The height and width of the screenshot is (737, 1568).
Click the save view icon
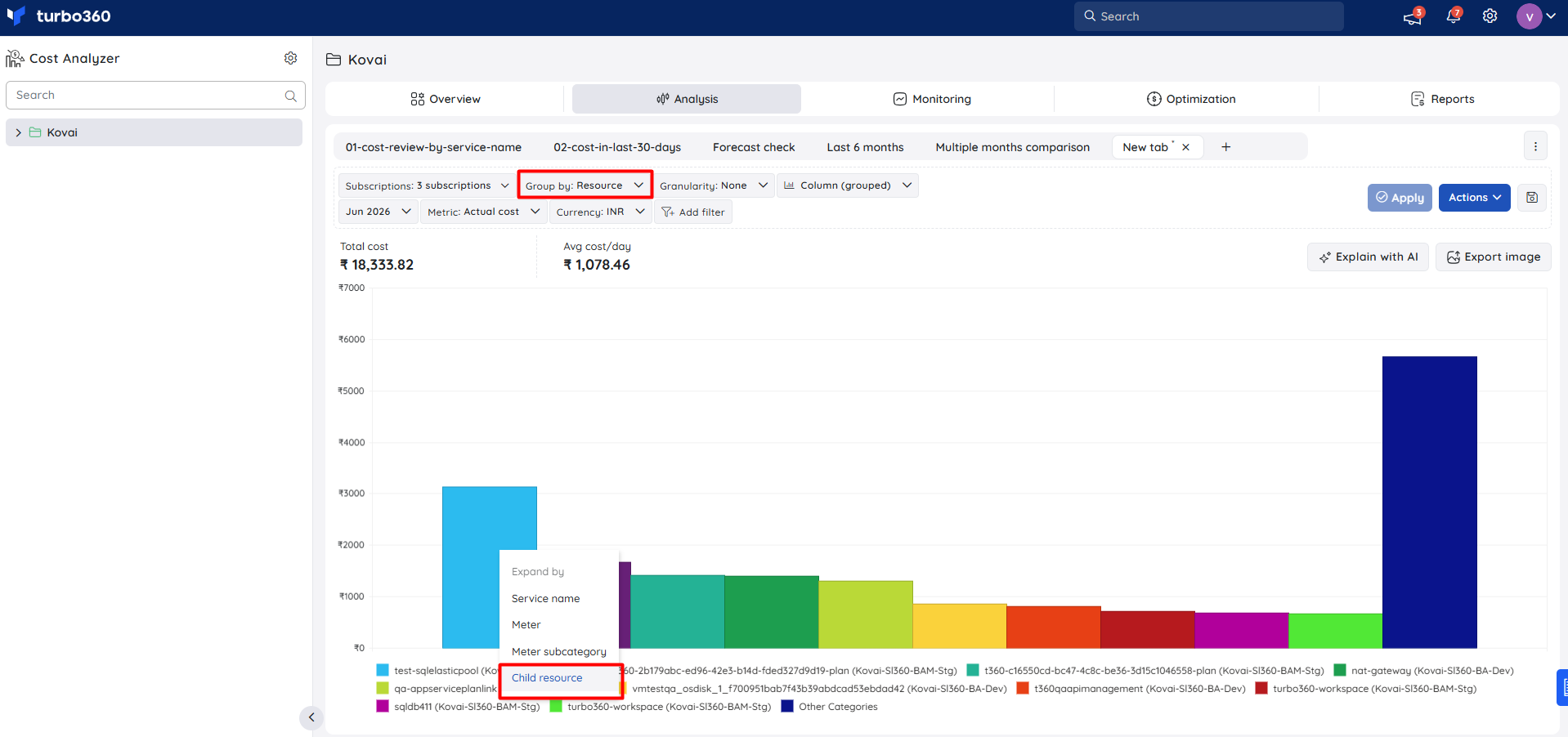1532,198
